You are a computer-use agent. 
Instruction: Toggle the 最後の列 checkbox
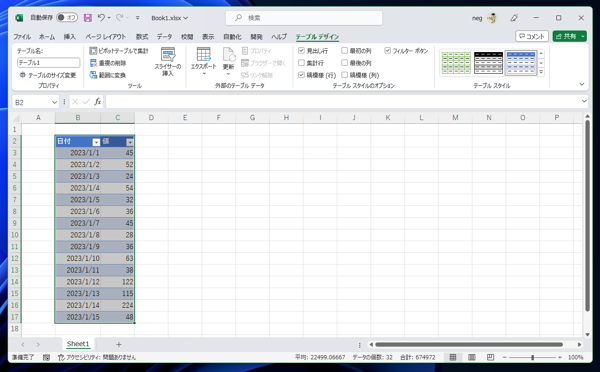click(344, 63)
